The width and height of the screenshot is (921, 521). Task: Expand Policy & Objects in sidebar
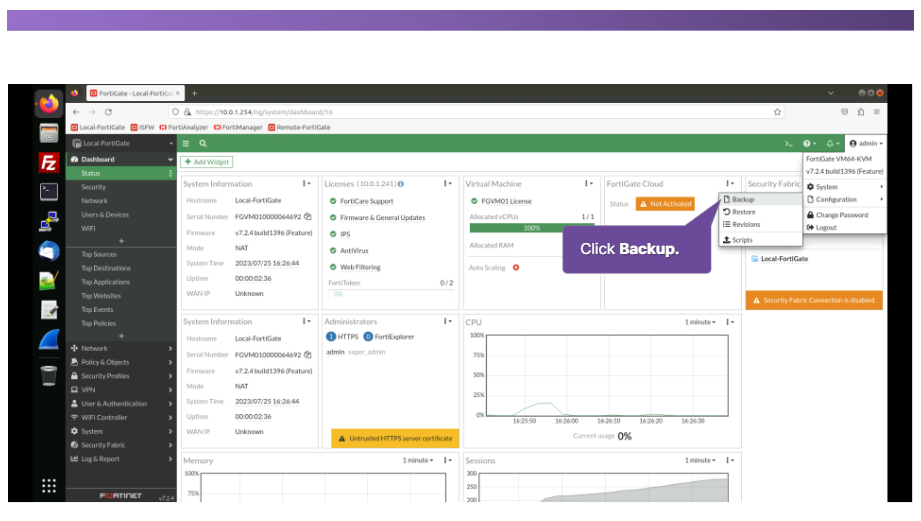[x=121, y=362]
